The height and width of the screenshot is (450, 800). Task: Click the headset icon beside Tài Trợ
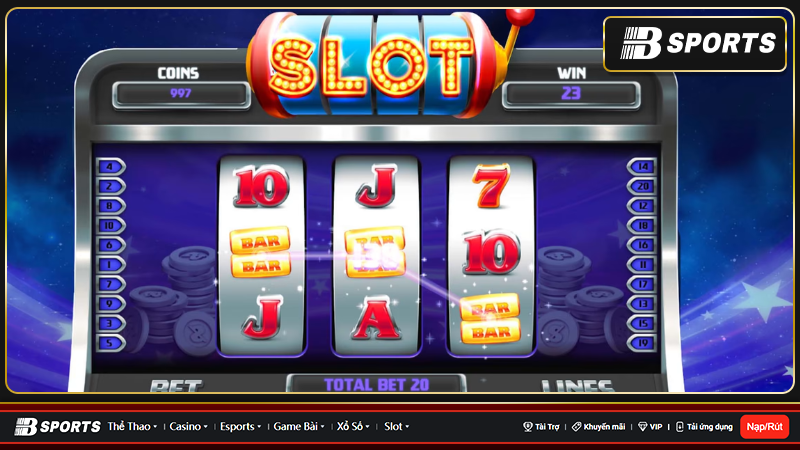(x=528, y=427)
